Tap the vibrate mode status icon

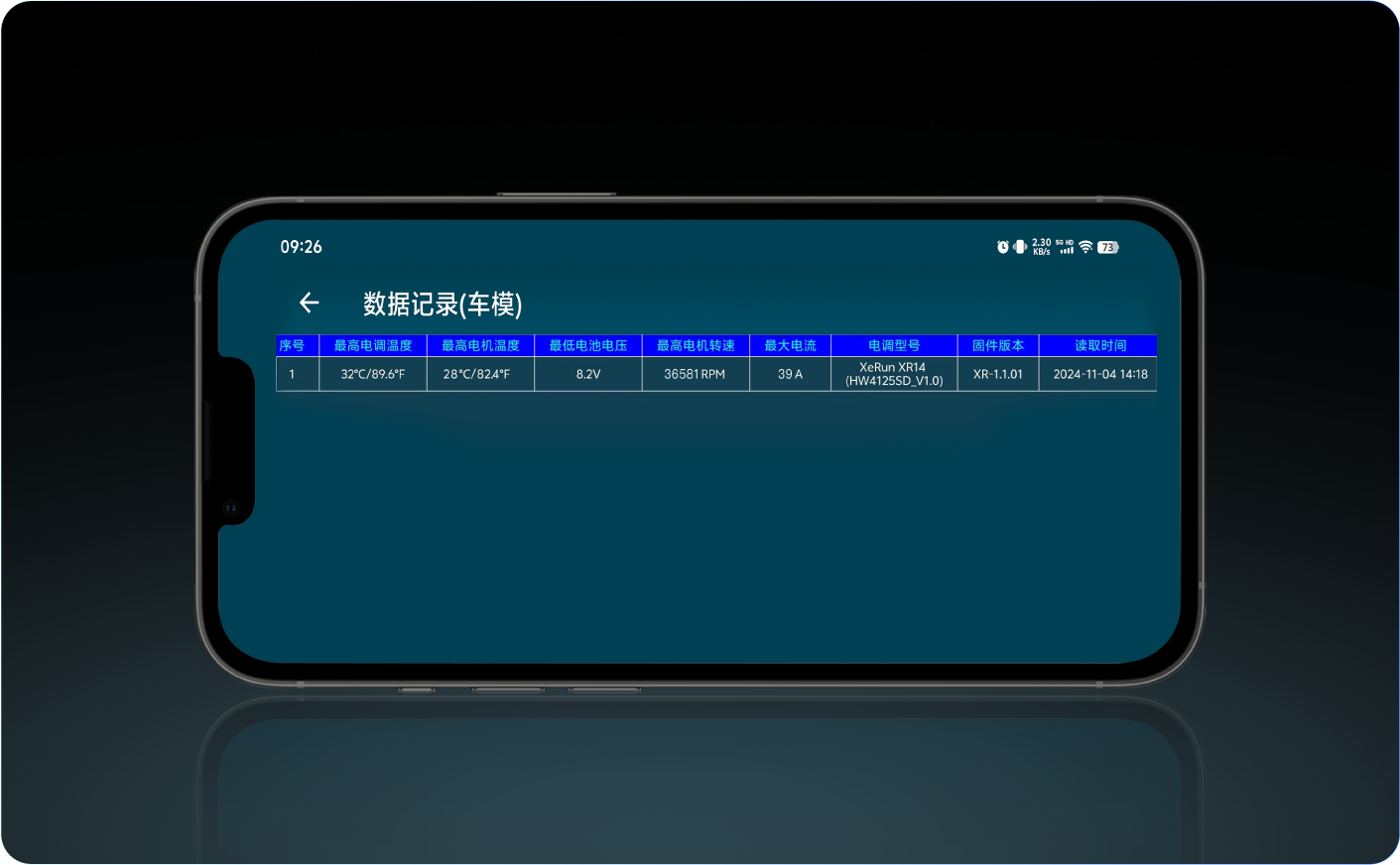pos(1019,247)
